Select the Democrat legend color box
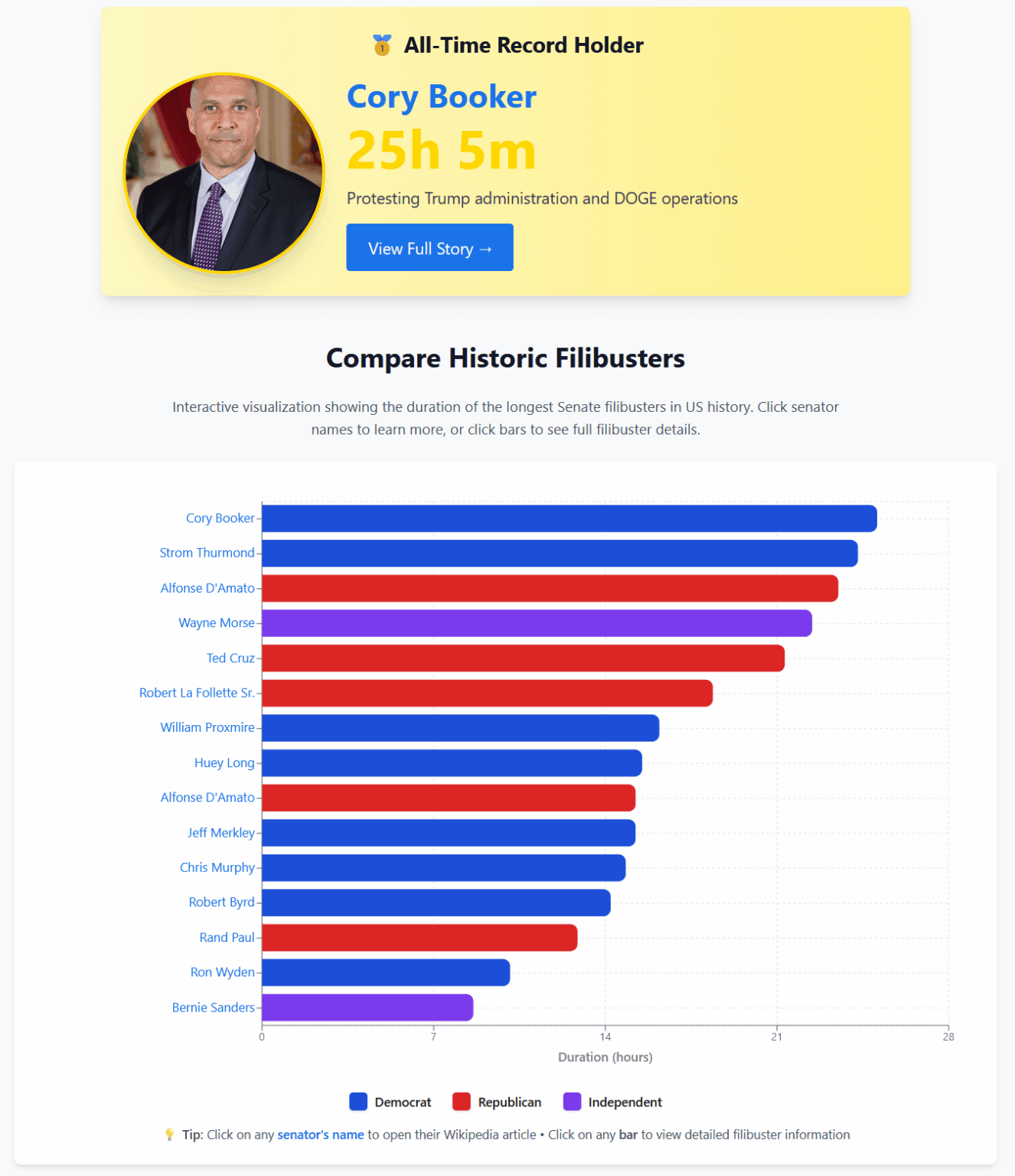 coord(359,1102)
